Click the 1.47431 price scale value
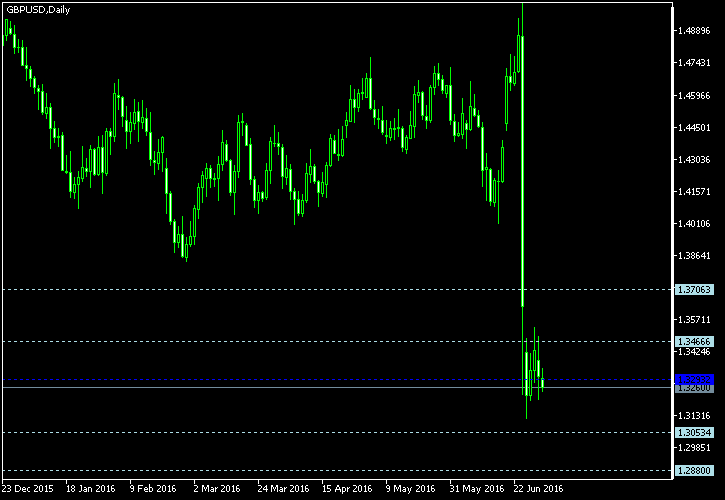 coord(694,63)
